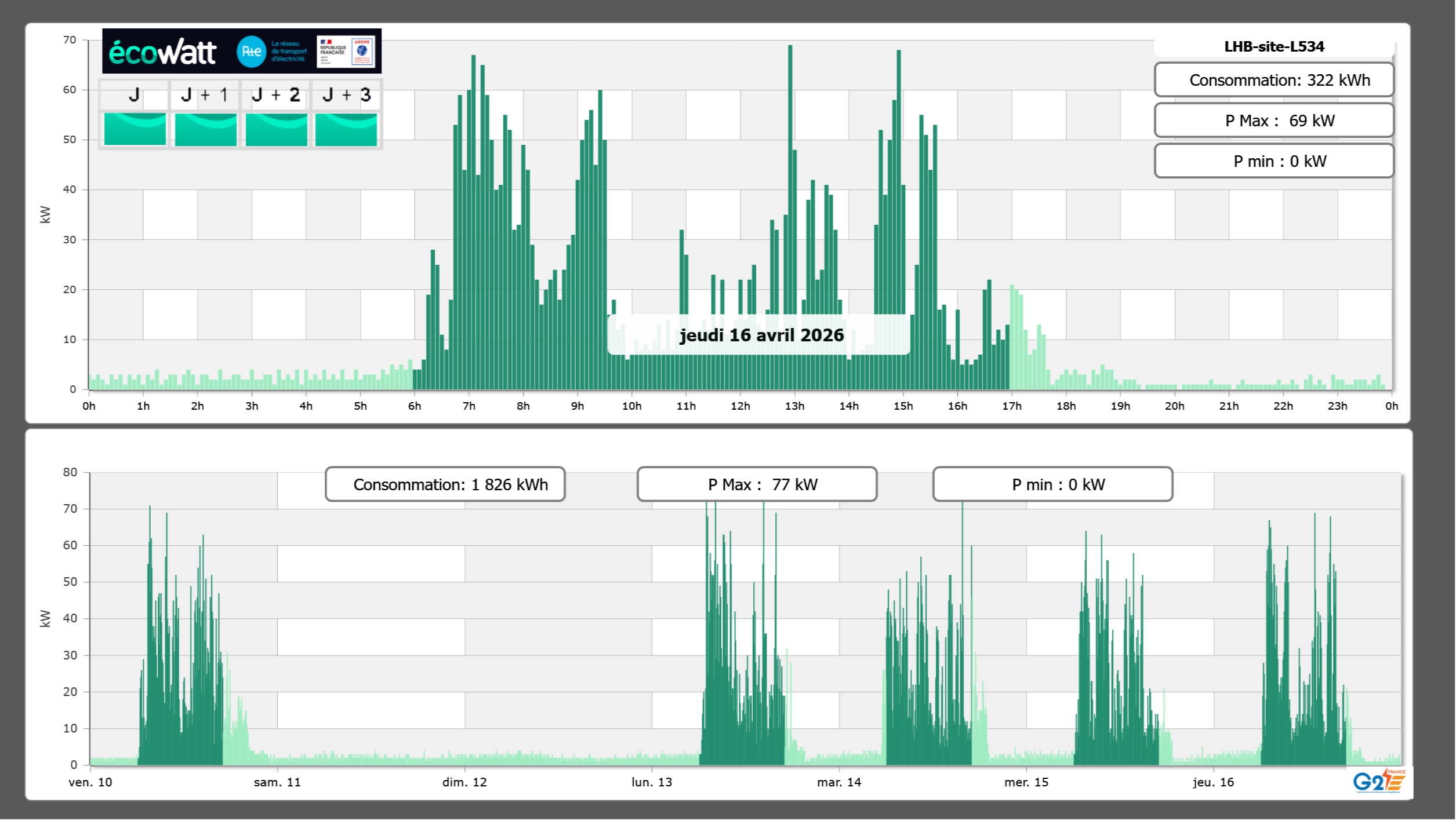Click the écowatt logo
This screenshot has width=1456, height=820.
[163, 52]
